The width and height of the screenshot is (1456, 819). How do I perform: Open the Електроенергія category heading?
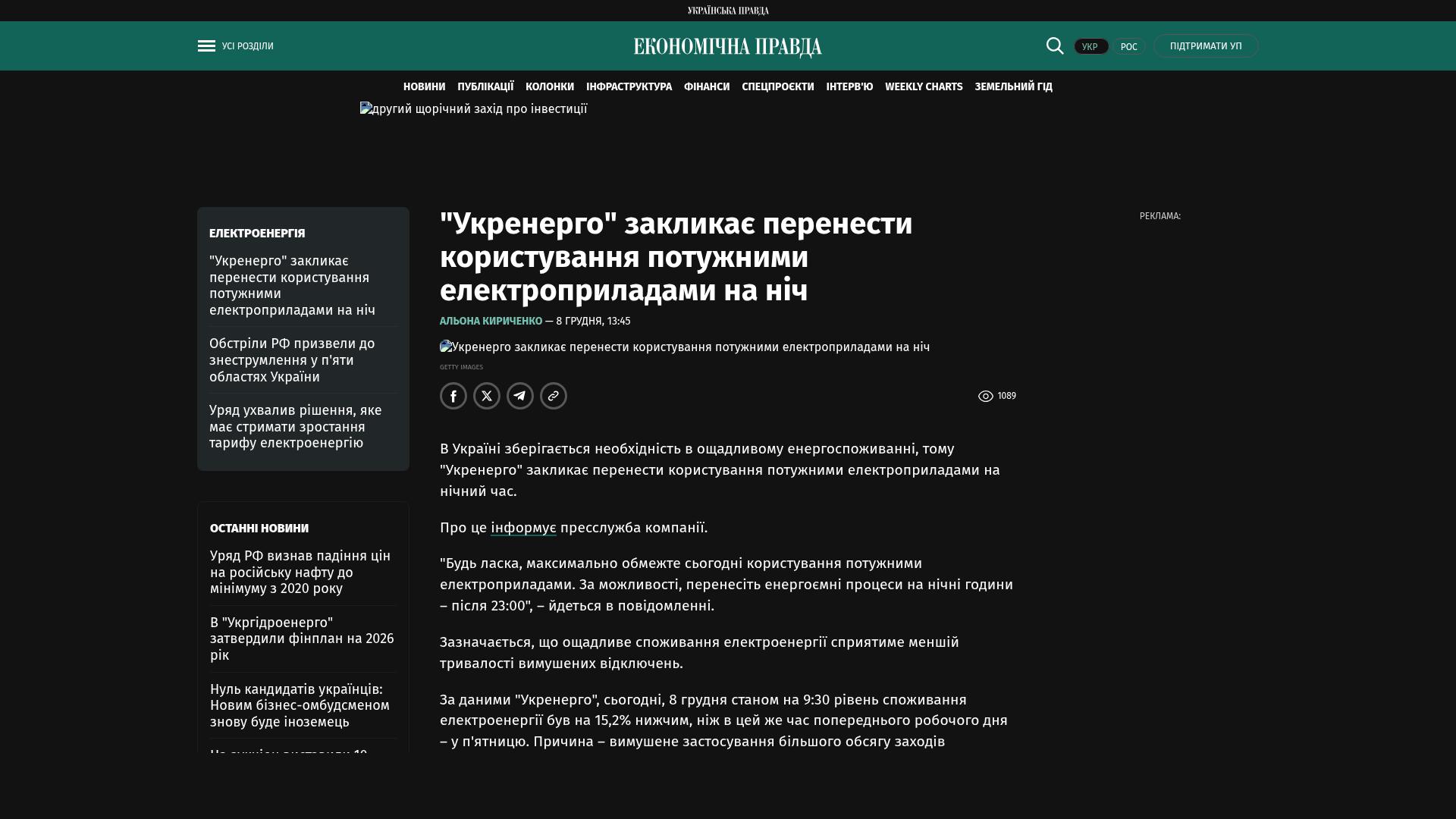point(257,234)
